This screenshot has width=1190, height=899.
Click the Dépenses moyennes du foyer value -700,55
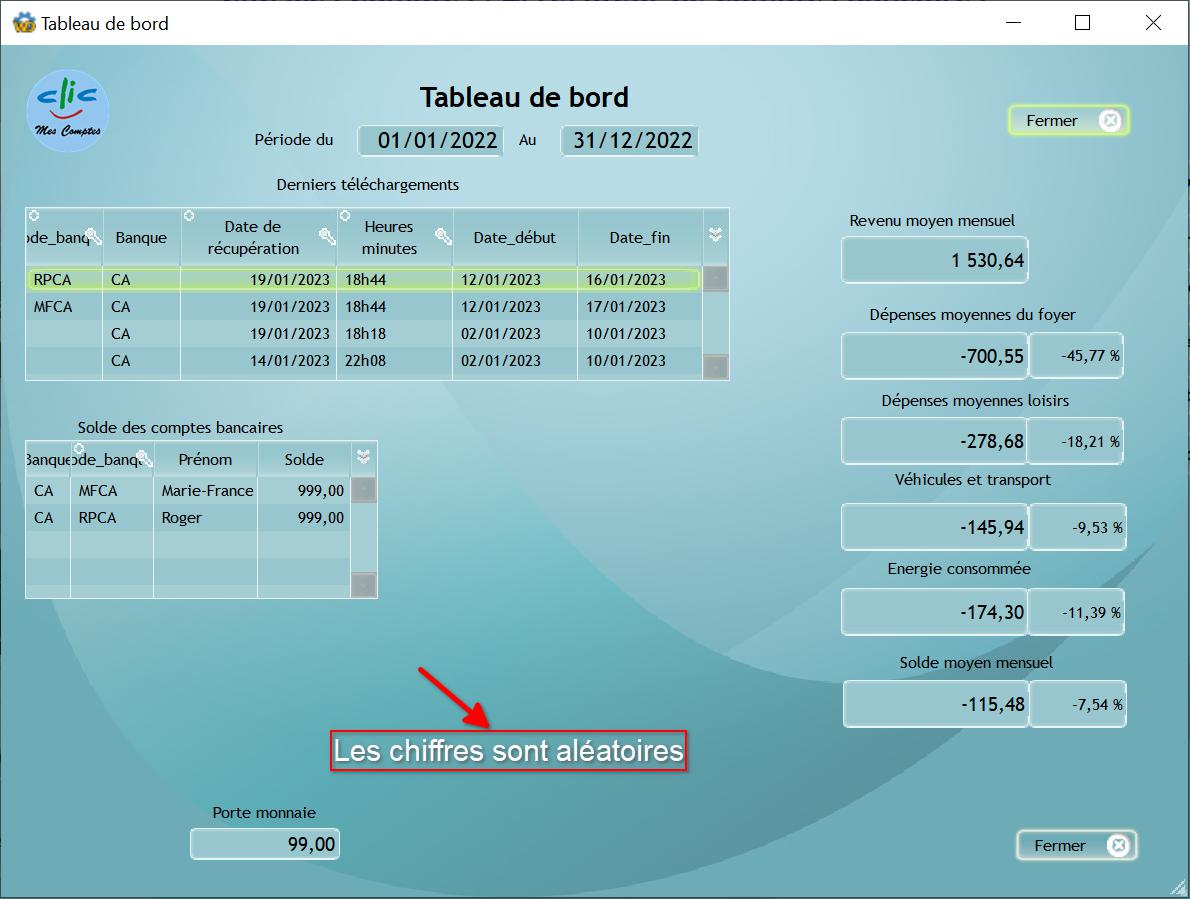click(935, 356)
